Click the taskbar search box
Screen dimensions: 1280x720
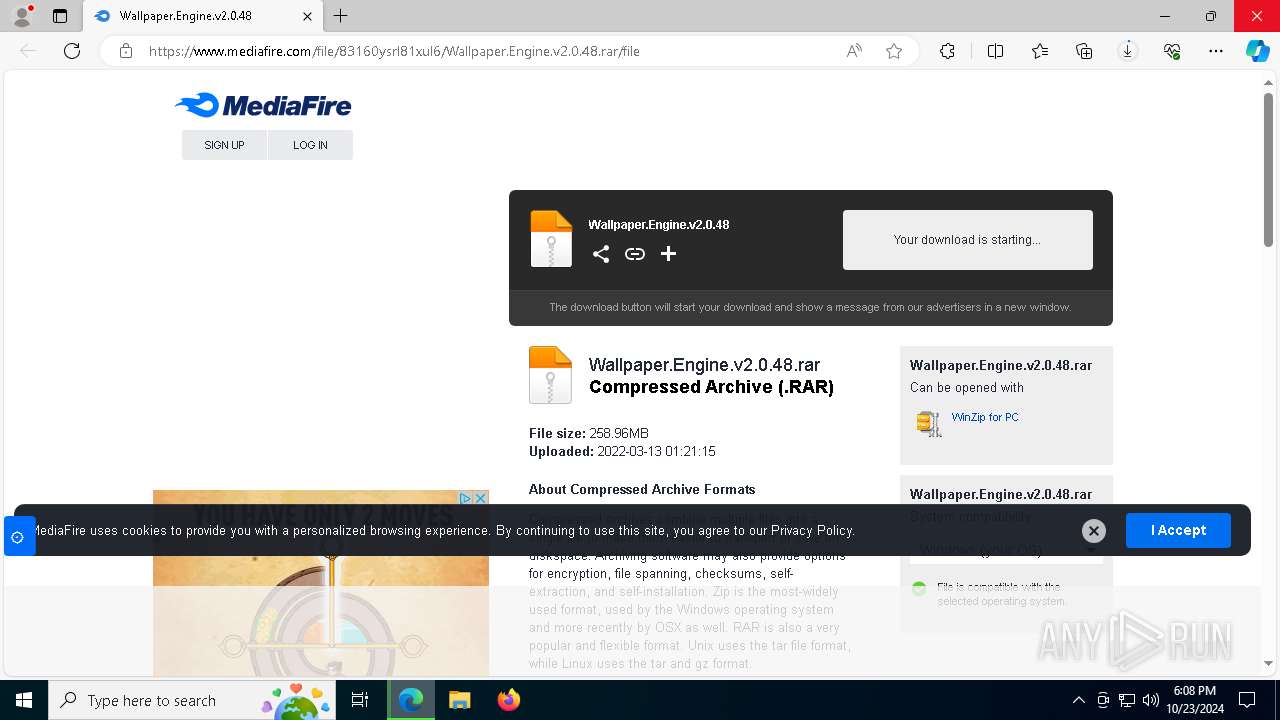click(x=192, y=700)
